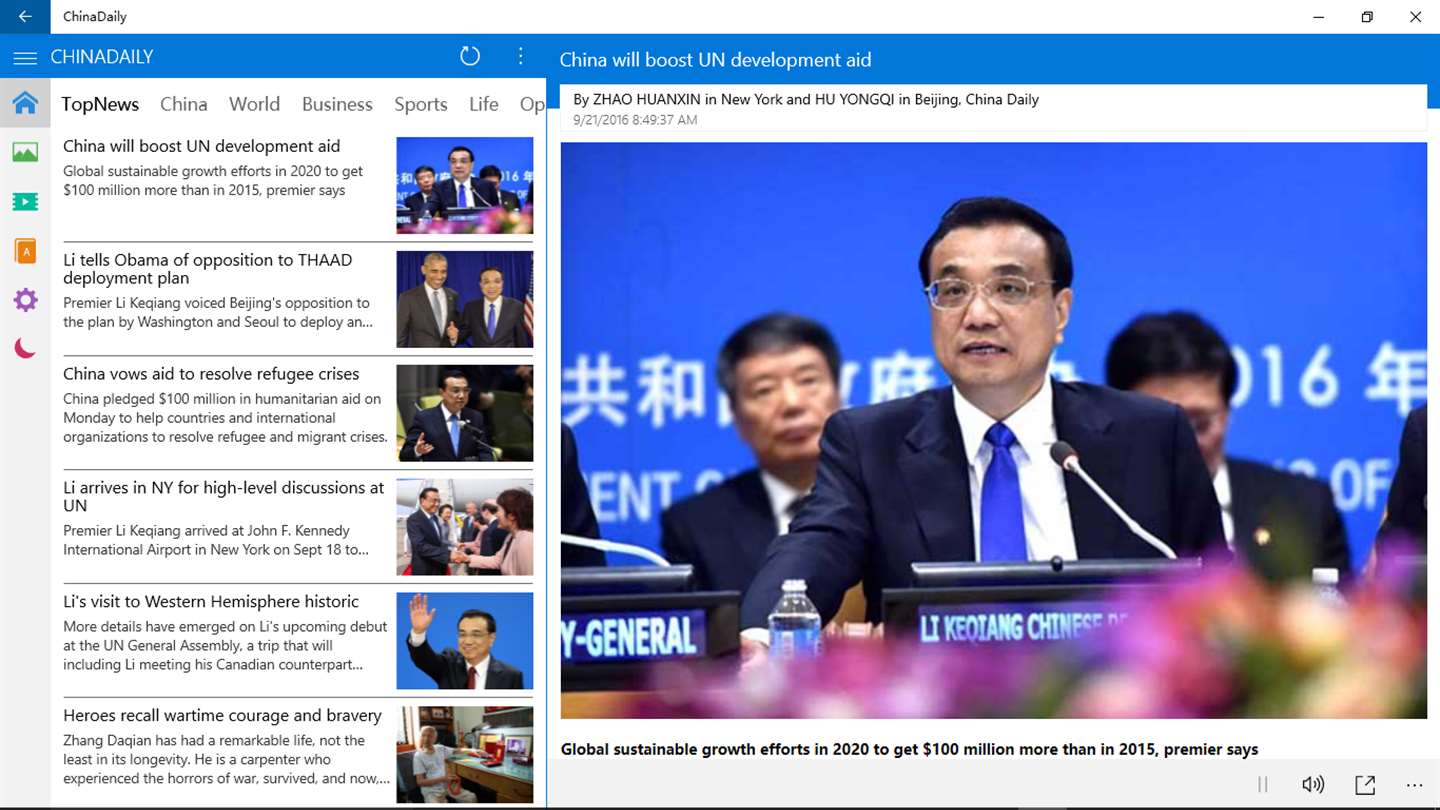Open 'Li's visit to Western Hemisphere historic'

pos(211,602)
